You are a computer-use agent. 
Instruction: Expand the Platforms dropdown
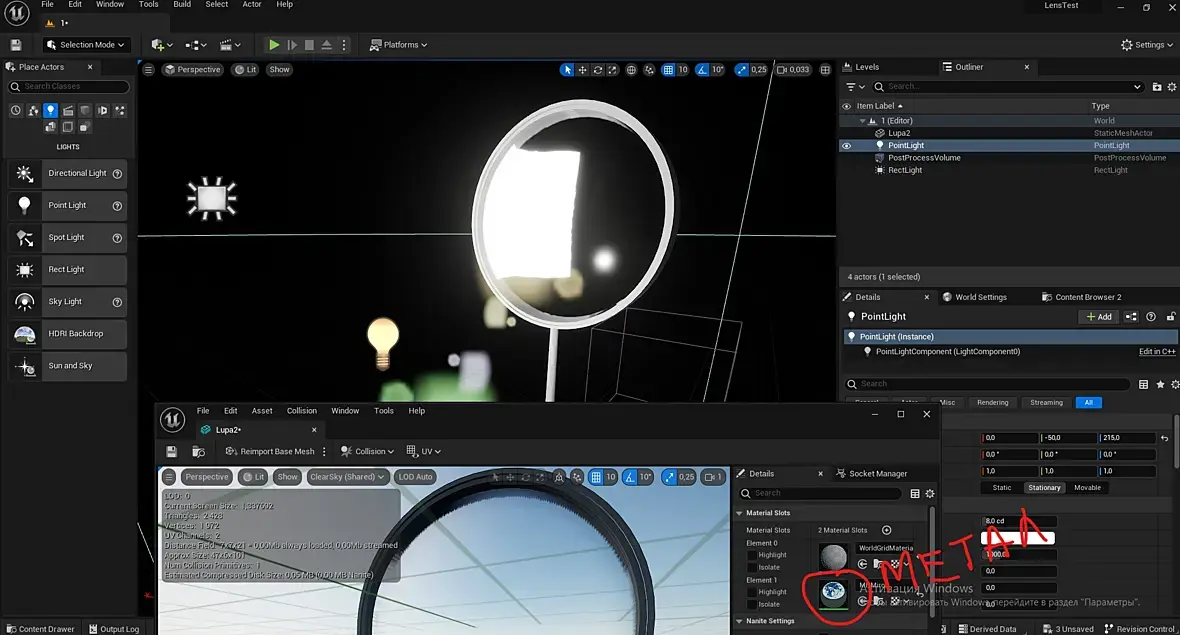(398, 45)
